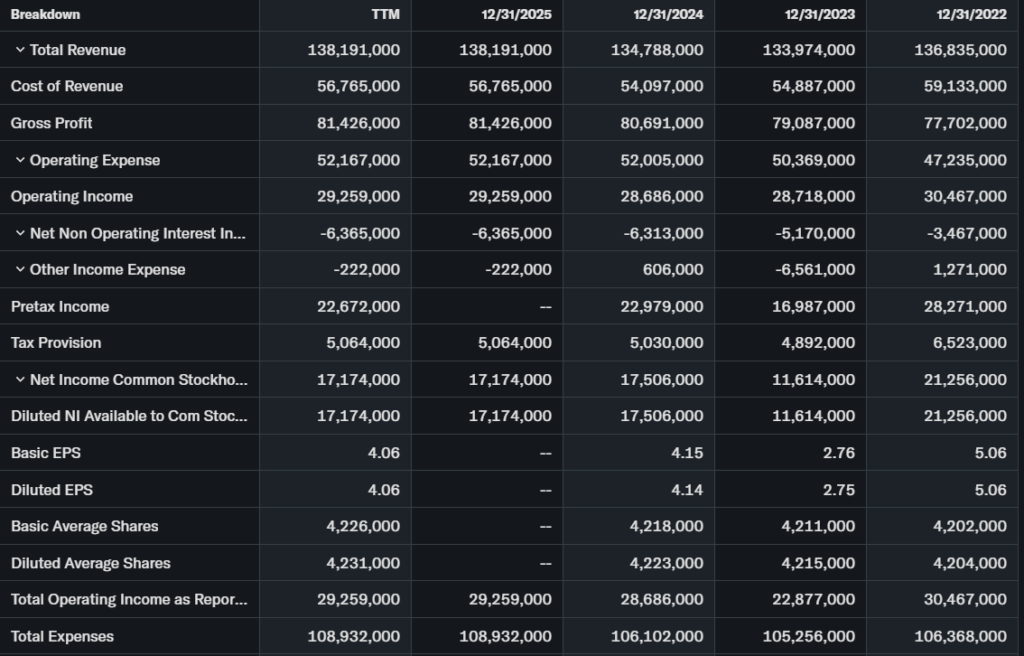
Task: Click the Operating Income row label
Action: 72,196
